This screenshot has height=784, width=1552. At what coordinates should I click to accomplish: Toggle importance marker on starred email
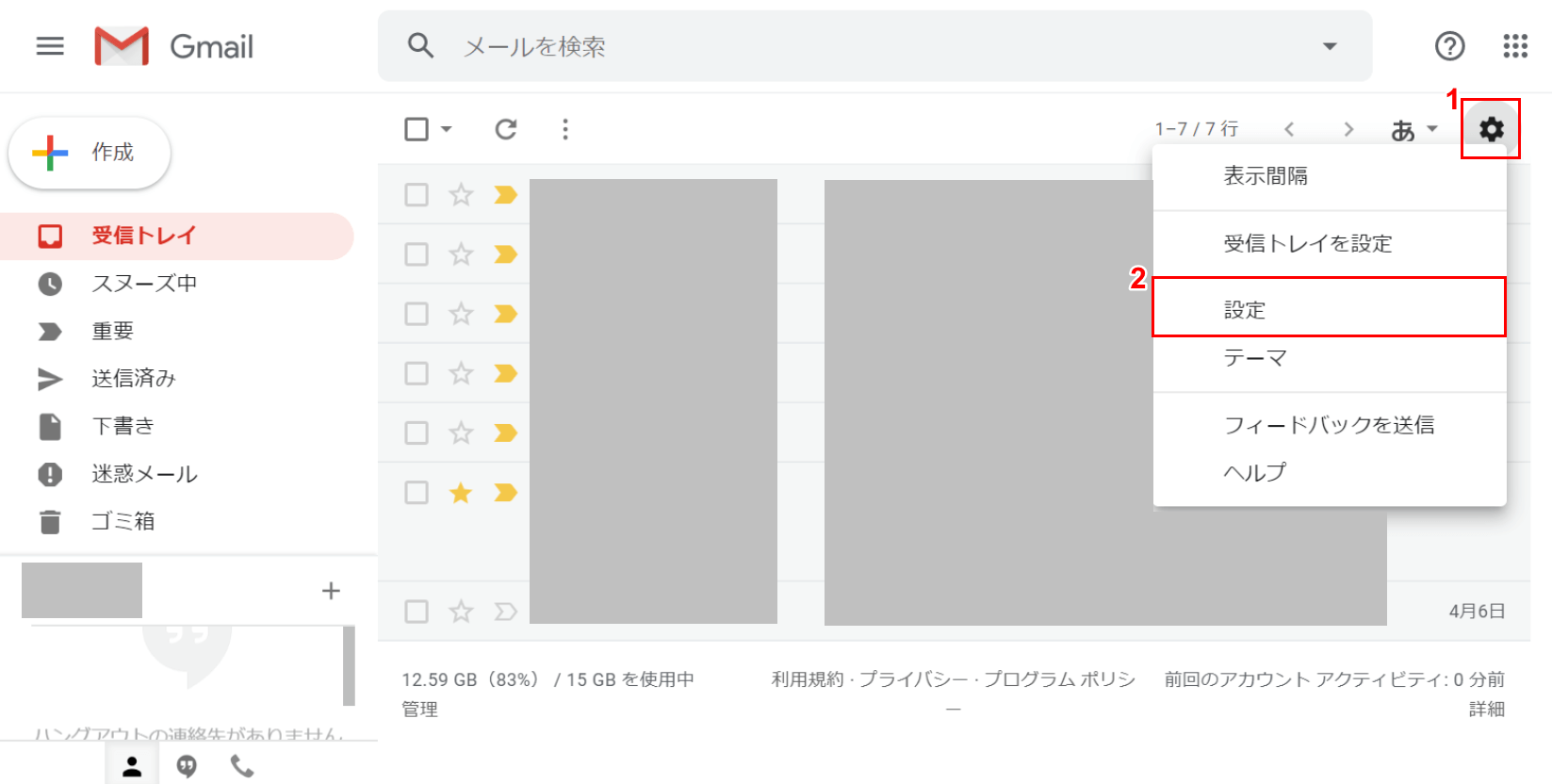coord(506,493)
